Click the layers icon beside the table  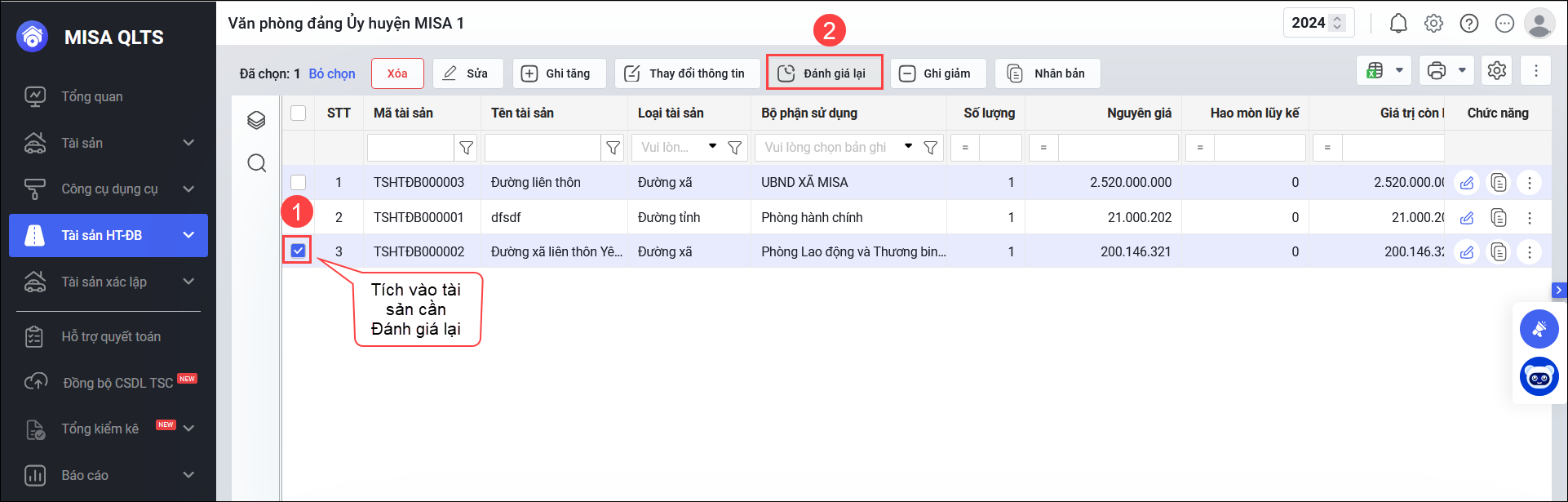(x=256, y=121)
